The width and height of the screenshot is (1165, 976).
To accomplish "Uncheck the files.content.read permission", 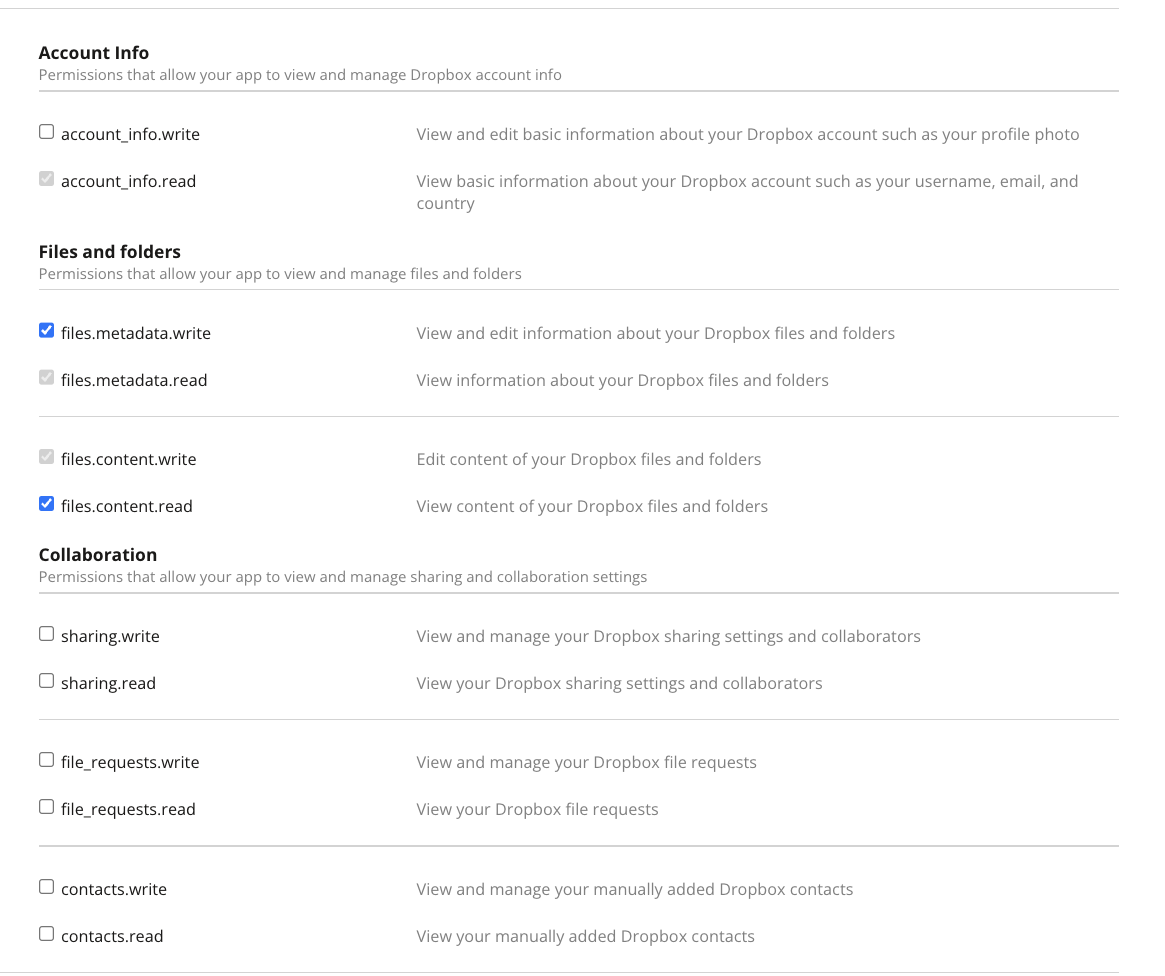I will pos(46,504).
